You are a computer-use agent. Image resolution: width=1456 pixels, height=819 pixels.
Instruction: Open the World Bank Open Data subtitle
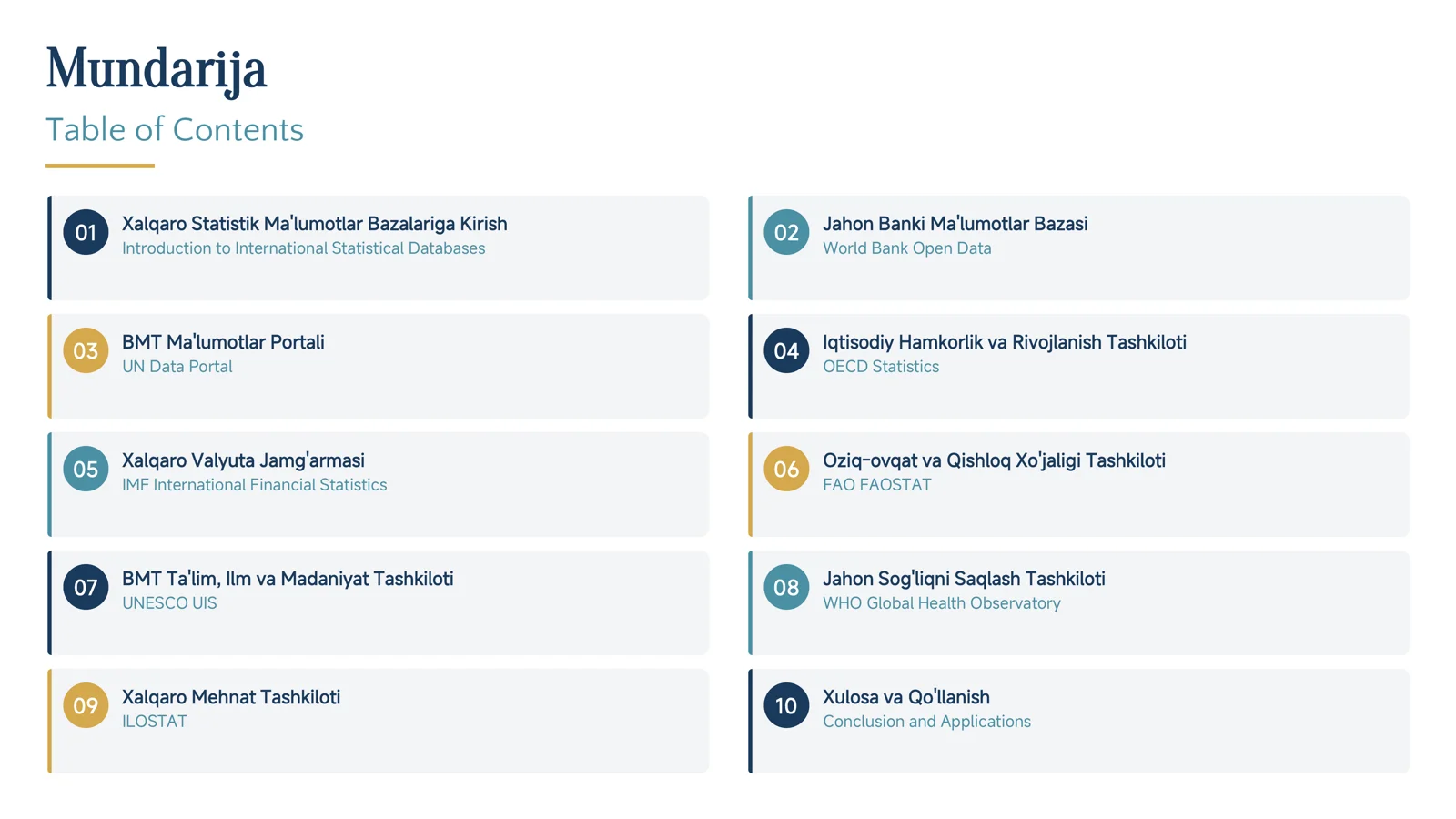(907, 248)
